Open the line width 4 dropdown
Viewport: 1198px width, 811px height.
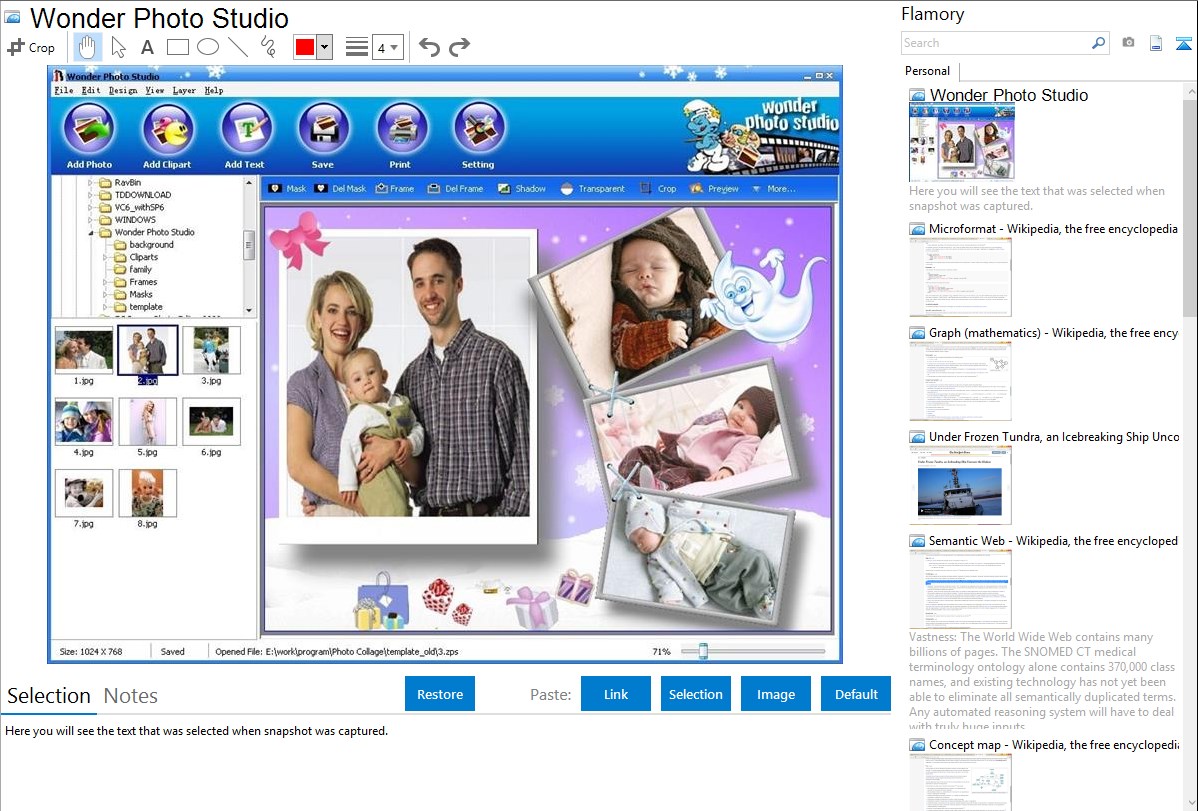387,48
